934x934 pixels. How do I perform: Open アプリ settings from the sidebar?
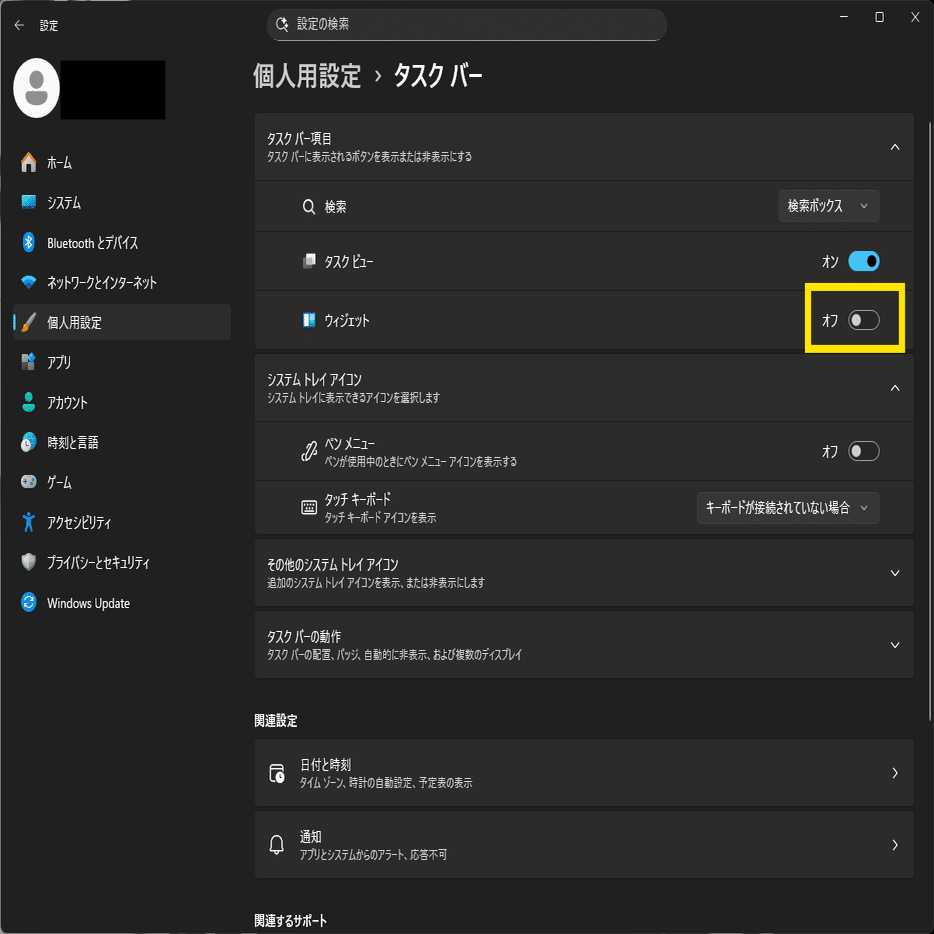57,362
